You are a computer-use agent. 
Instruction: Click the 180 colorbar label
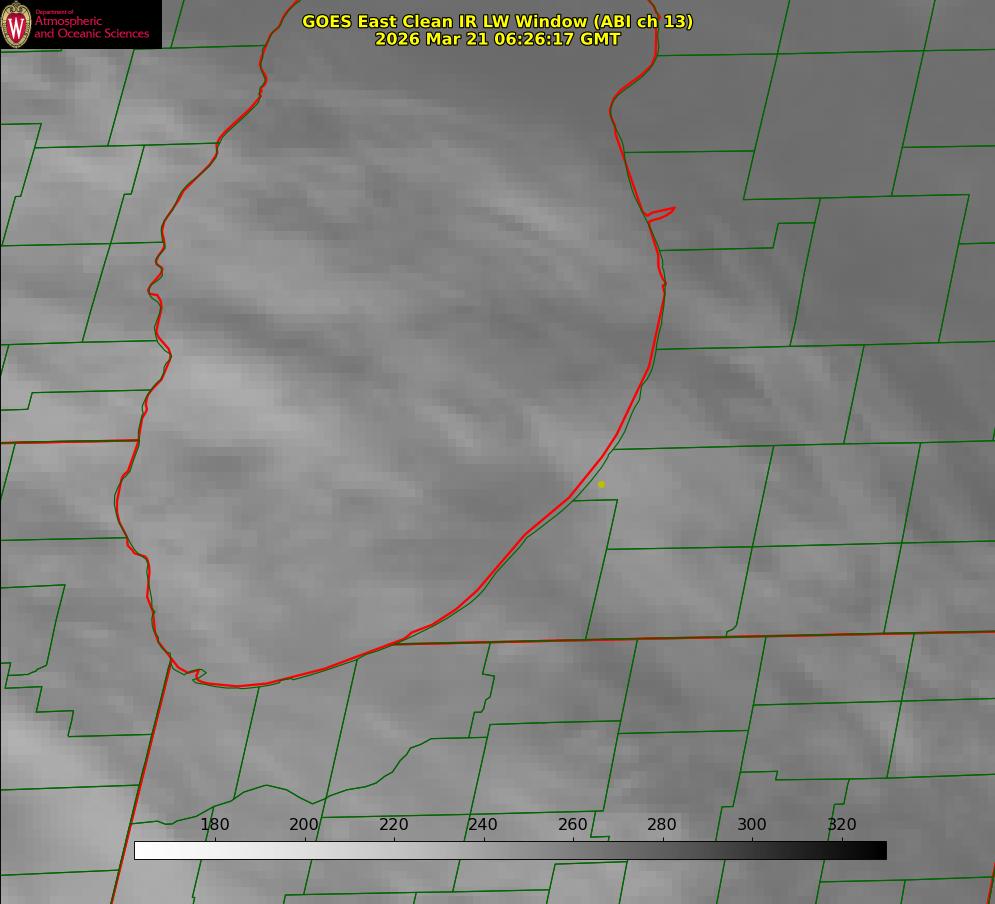[x=214, y=824]
